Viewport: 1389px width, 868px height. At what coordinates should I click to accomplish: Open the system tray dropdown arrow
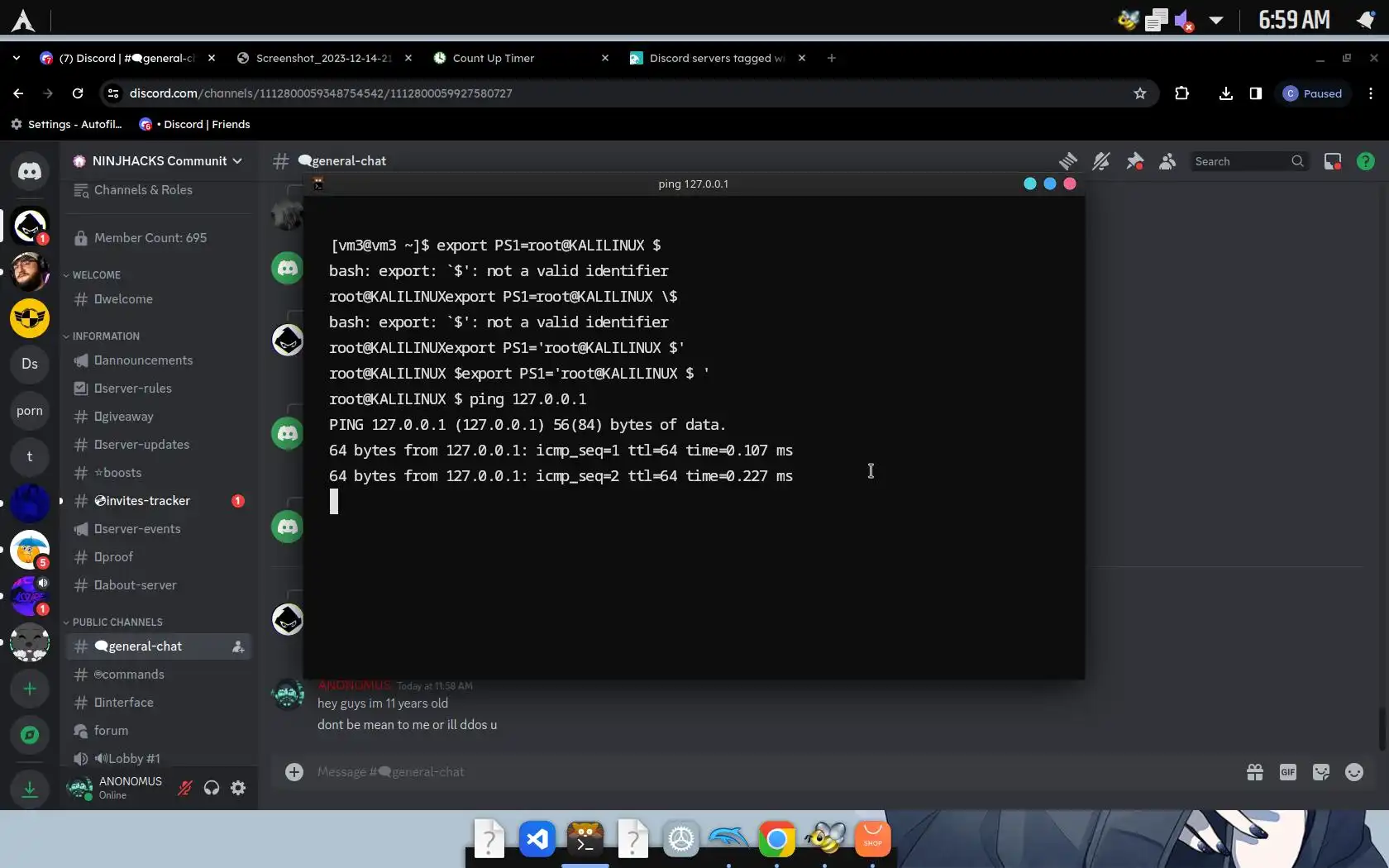coord(1215,20)
